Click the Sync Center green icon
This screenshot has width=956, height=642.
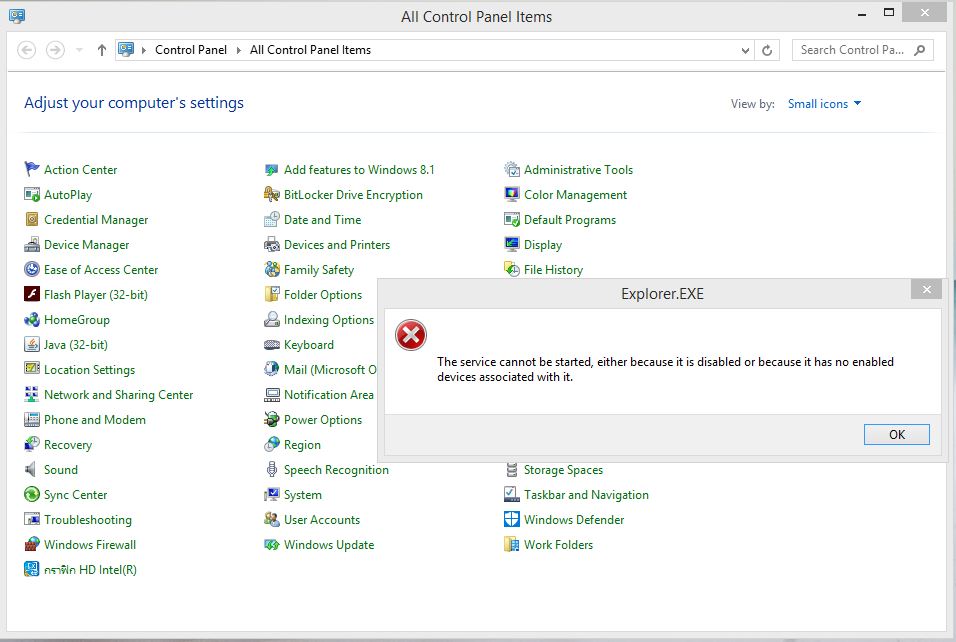[32, 494]
